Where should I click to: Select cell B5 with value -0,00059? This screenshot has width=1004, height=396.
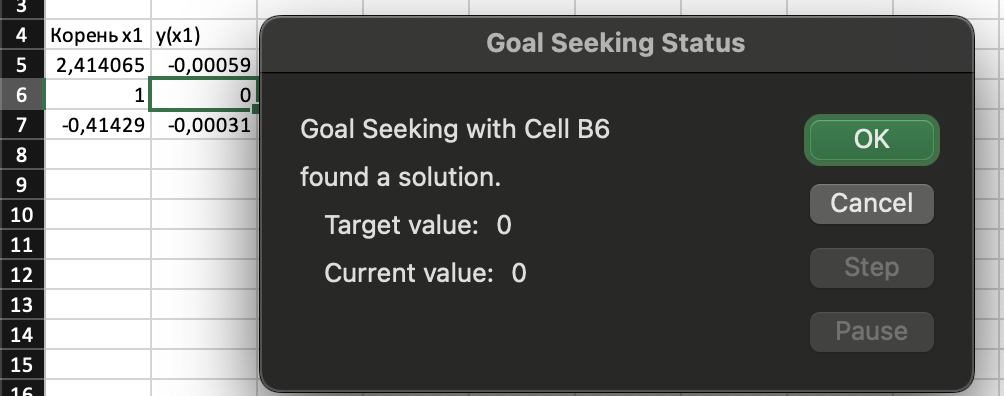click(x=204, y=65)
